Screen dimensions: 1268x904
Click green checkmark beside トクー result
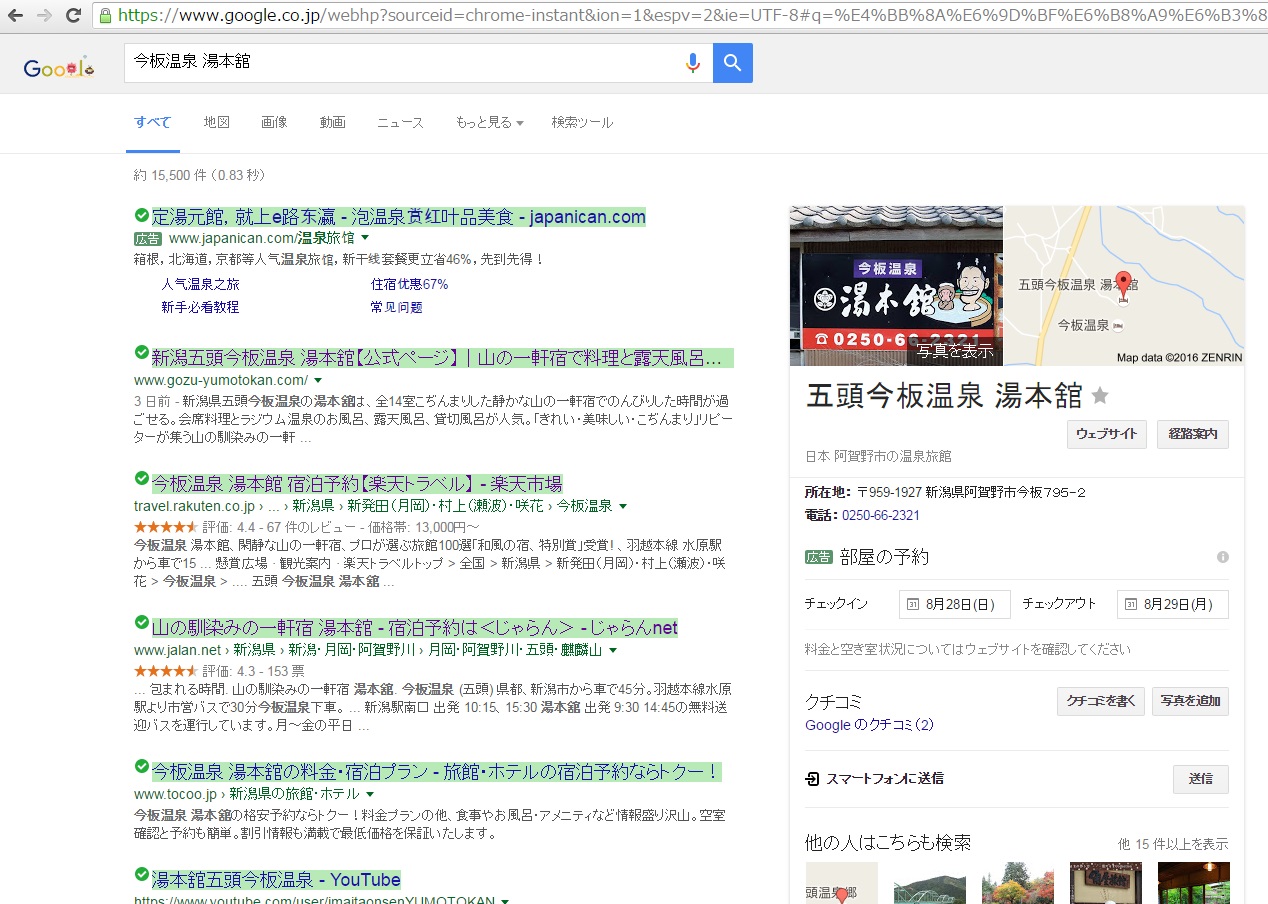tap(141, 767)
